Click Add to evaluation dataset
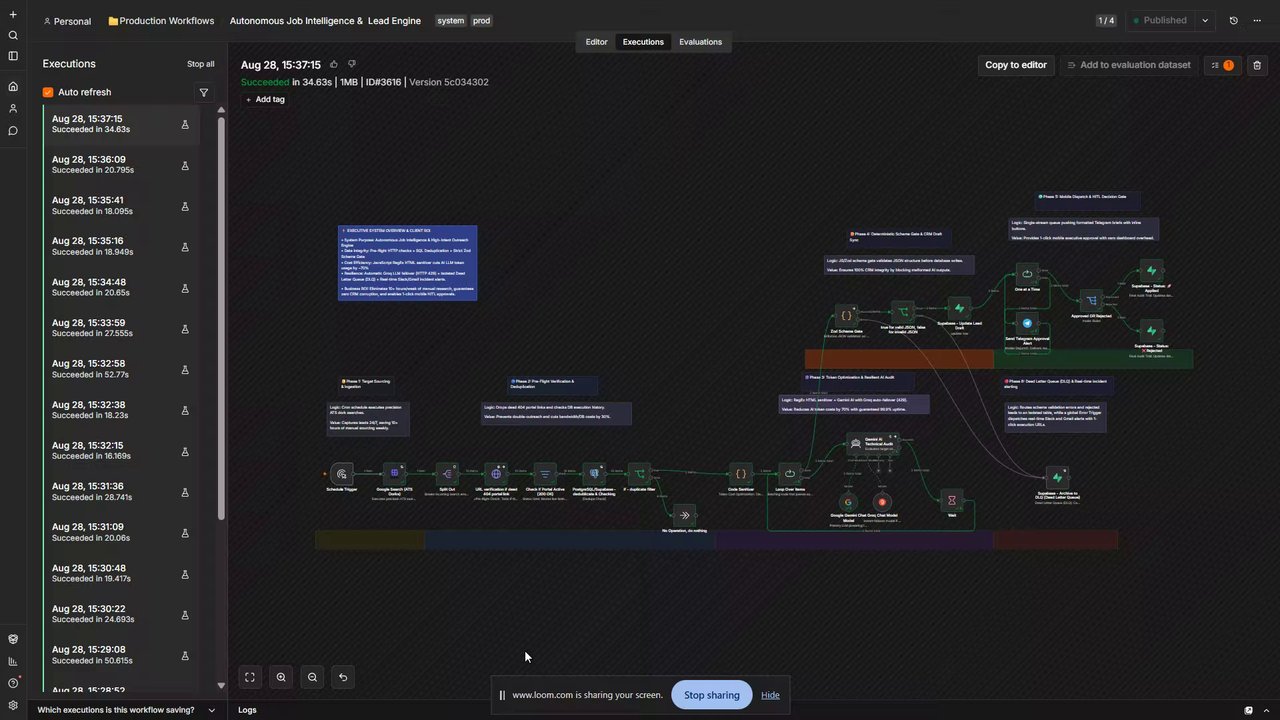Image resolution: width=1280 pixels, height=720 pixels. point(1129,65)
